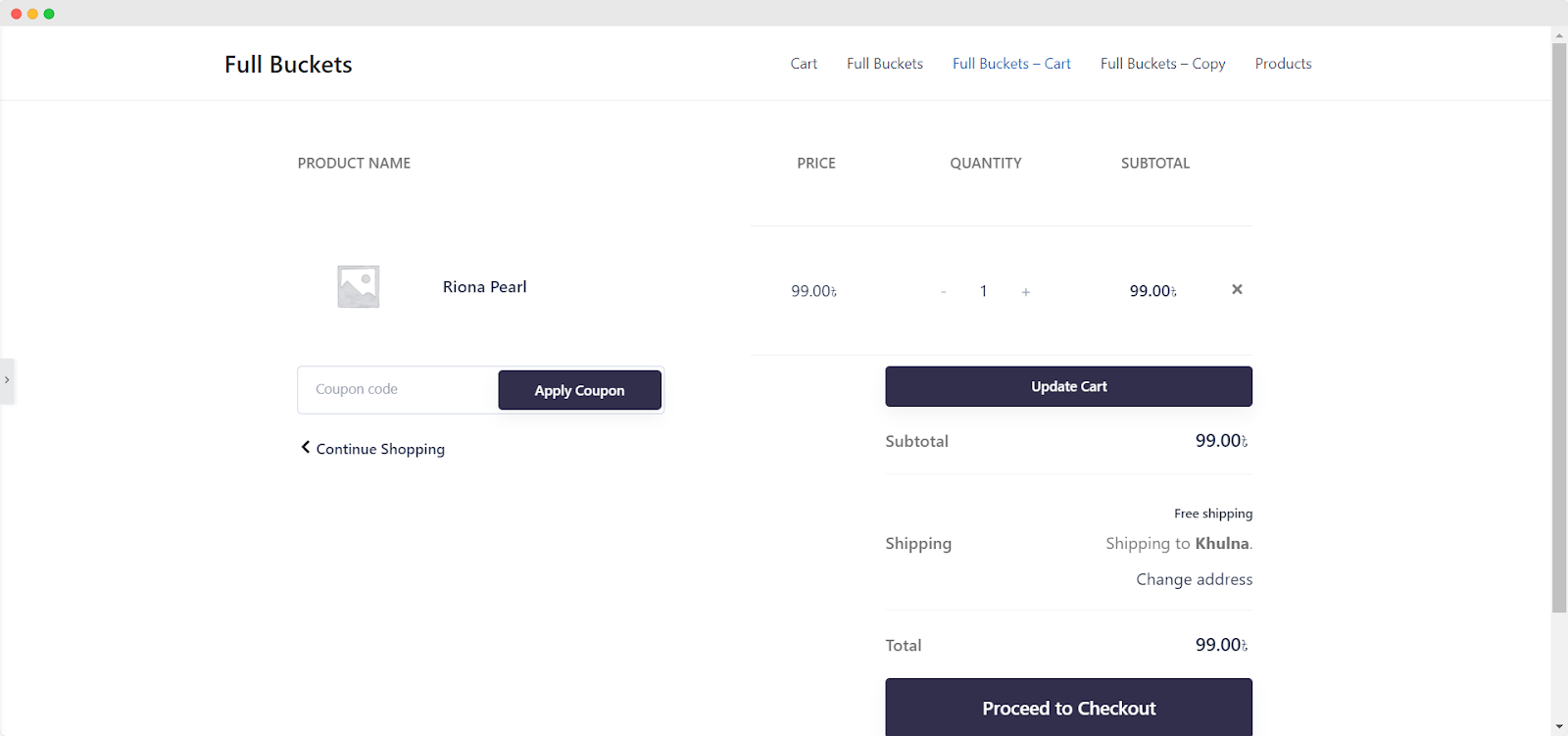The height and width of the screenshot is (736, 1568).
Task: Click the product image placeholder icon
Action: tap(357, 285)
